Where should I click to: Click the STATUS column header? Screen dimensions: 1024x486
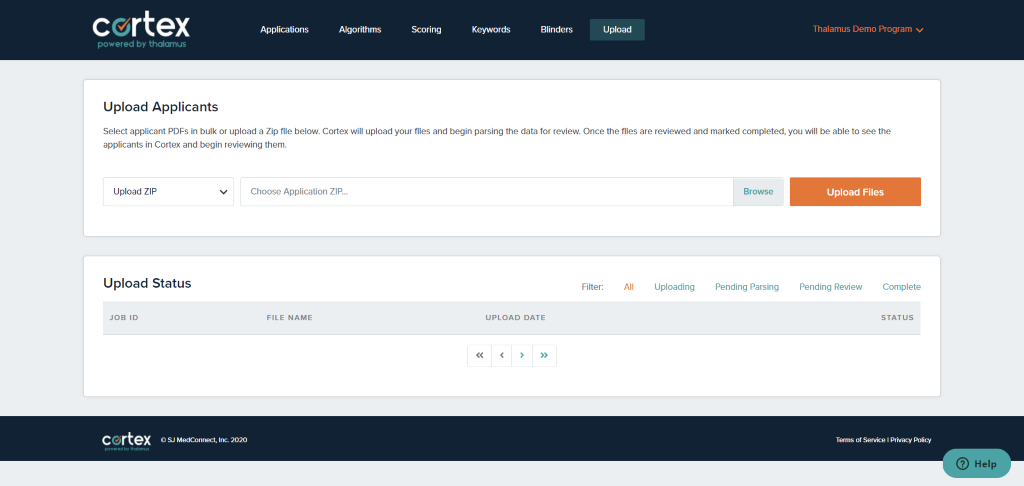tap(897, 317)
